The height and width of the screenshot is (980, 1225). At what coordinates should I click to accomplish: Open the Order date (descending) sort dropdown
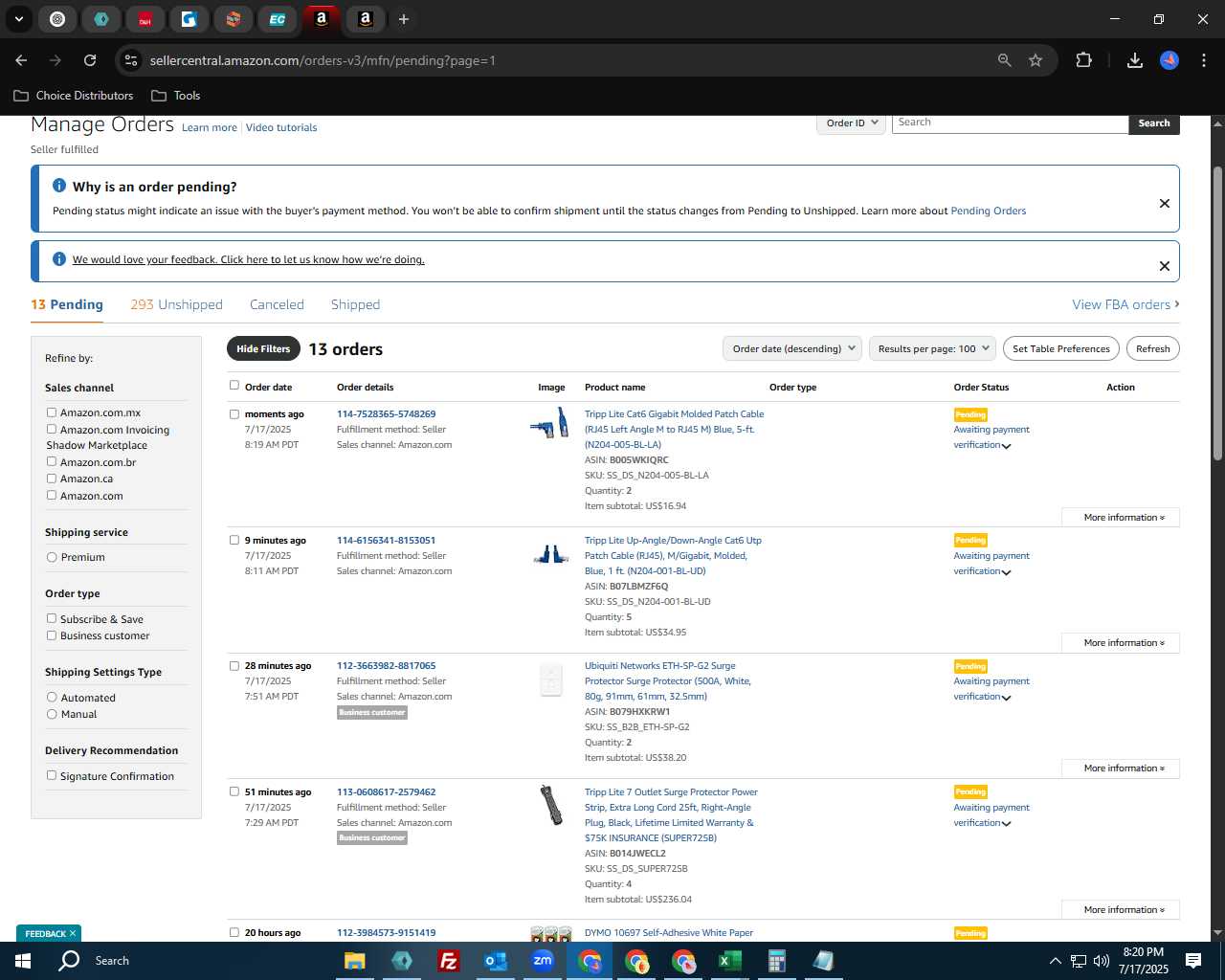(x=792, y=349)
